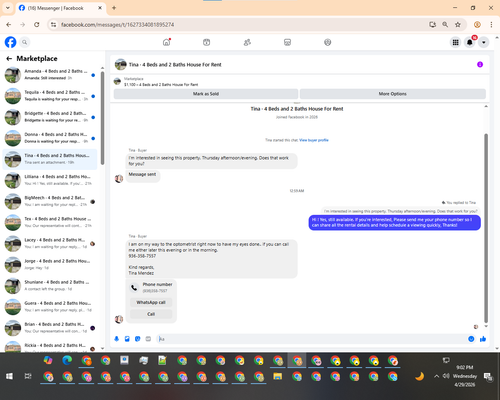Open Tequila's conversation in the list
This screenshot has height=400, width=500.
(50, 96)
